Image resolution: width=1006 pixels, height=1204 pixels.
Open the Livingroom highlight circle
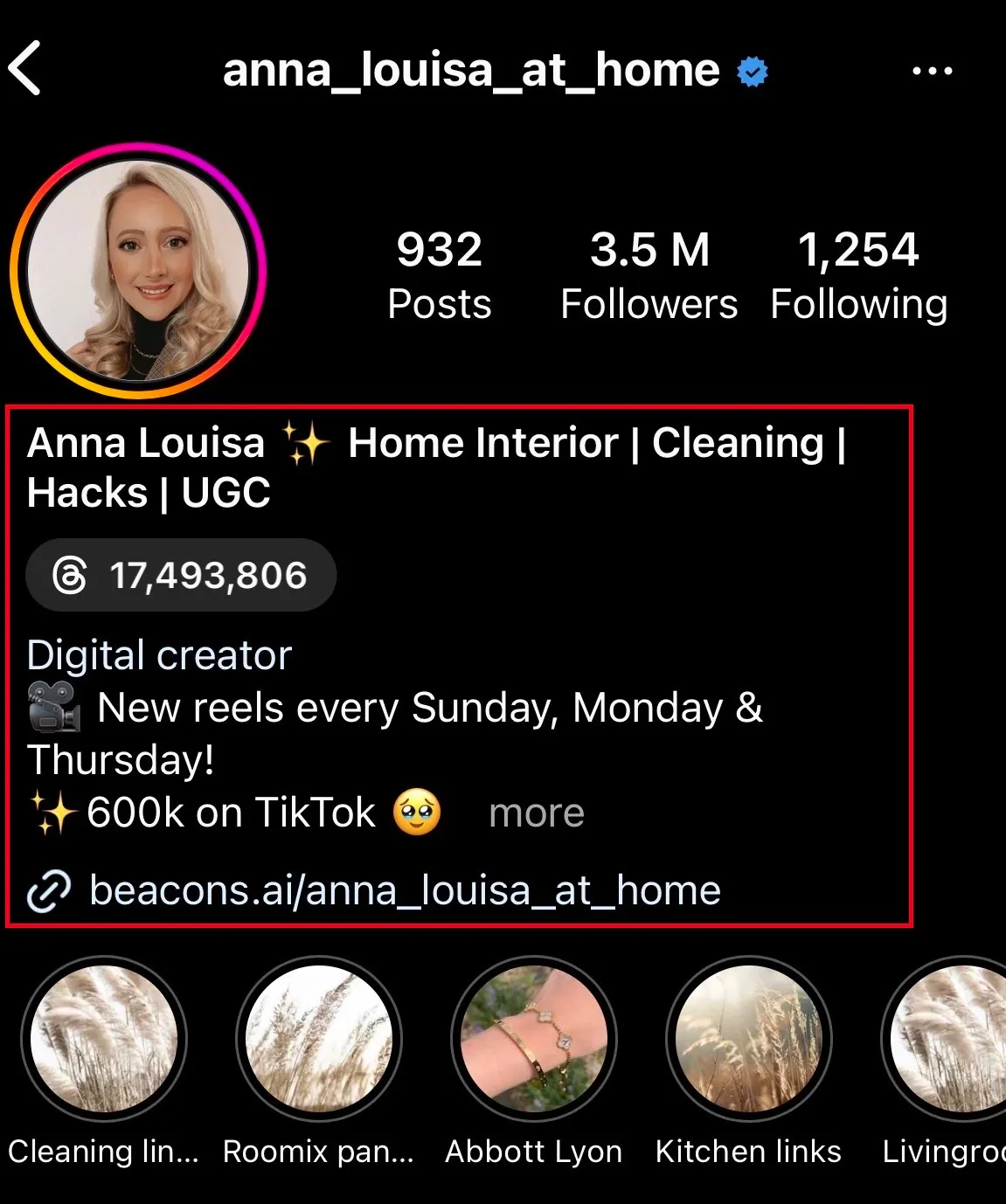pyautogui.click(x=945, y=1039)
